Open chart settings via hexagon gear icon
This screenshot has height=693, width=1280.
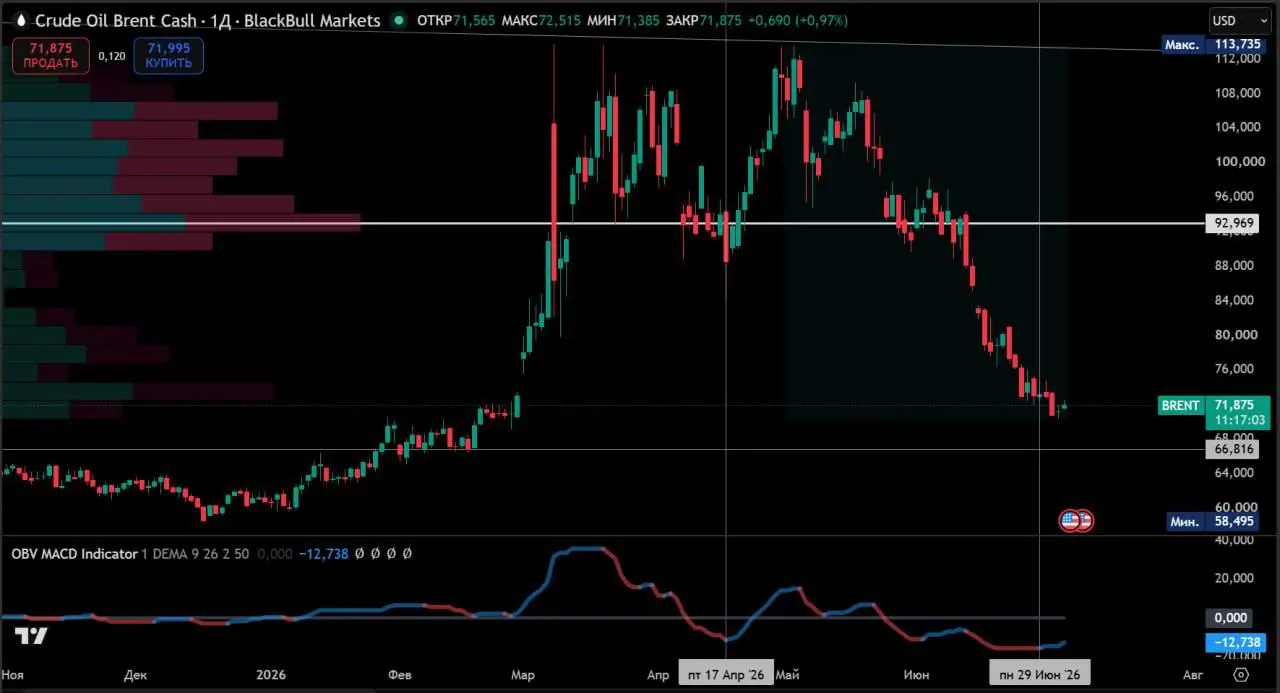1241,675
